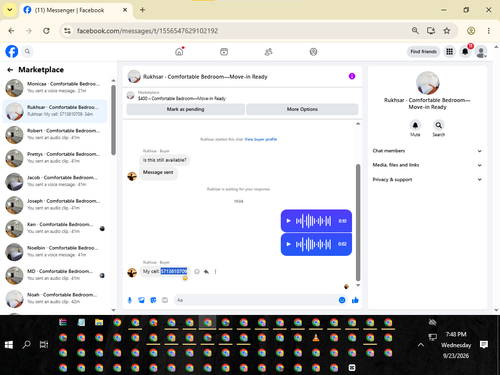
Task: Open Task View on taskbar
Action: [44, 345]
